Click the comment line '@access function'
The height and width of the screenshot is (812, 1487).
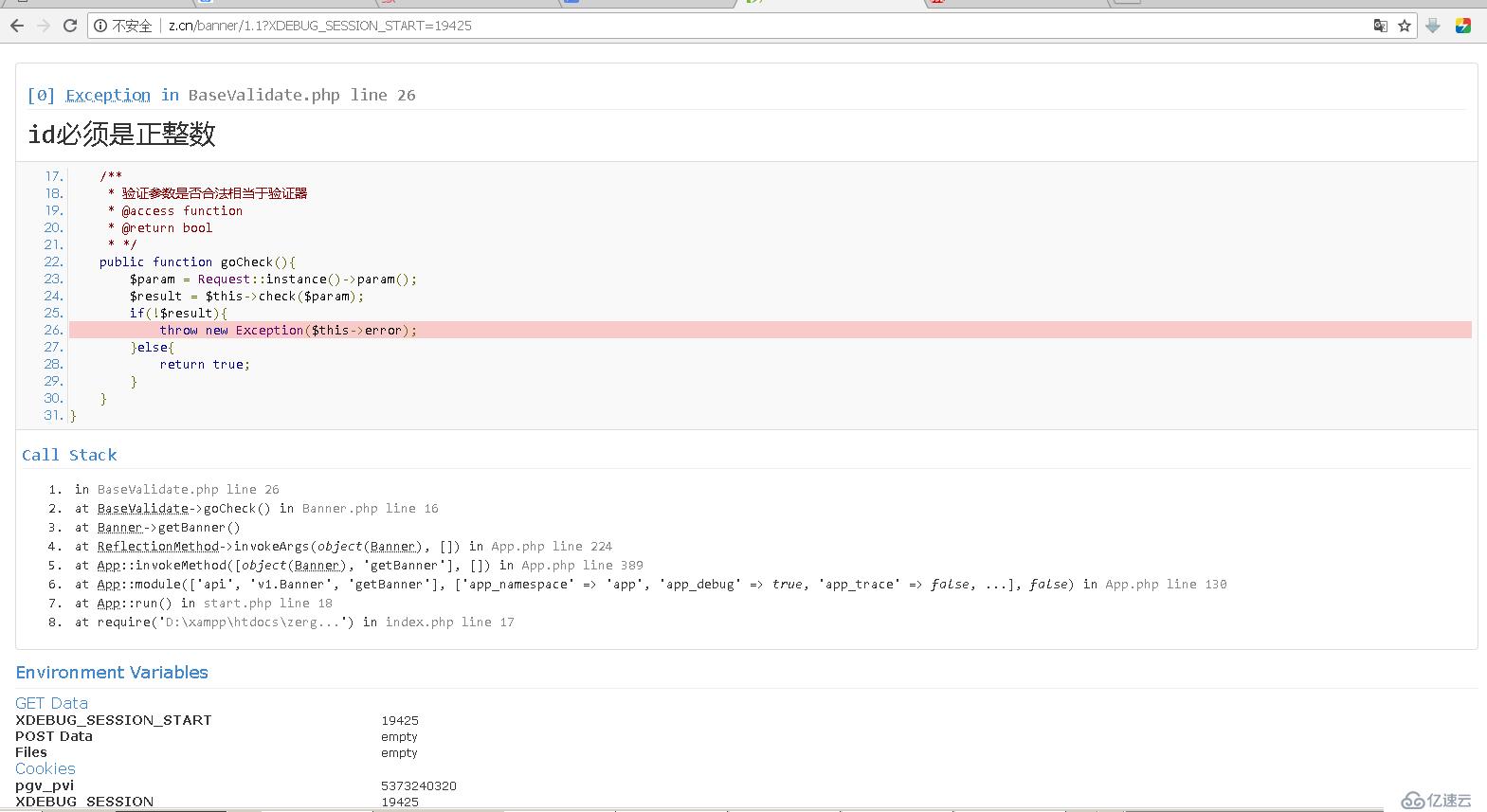182,210
